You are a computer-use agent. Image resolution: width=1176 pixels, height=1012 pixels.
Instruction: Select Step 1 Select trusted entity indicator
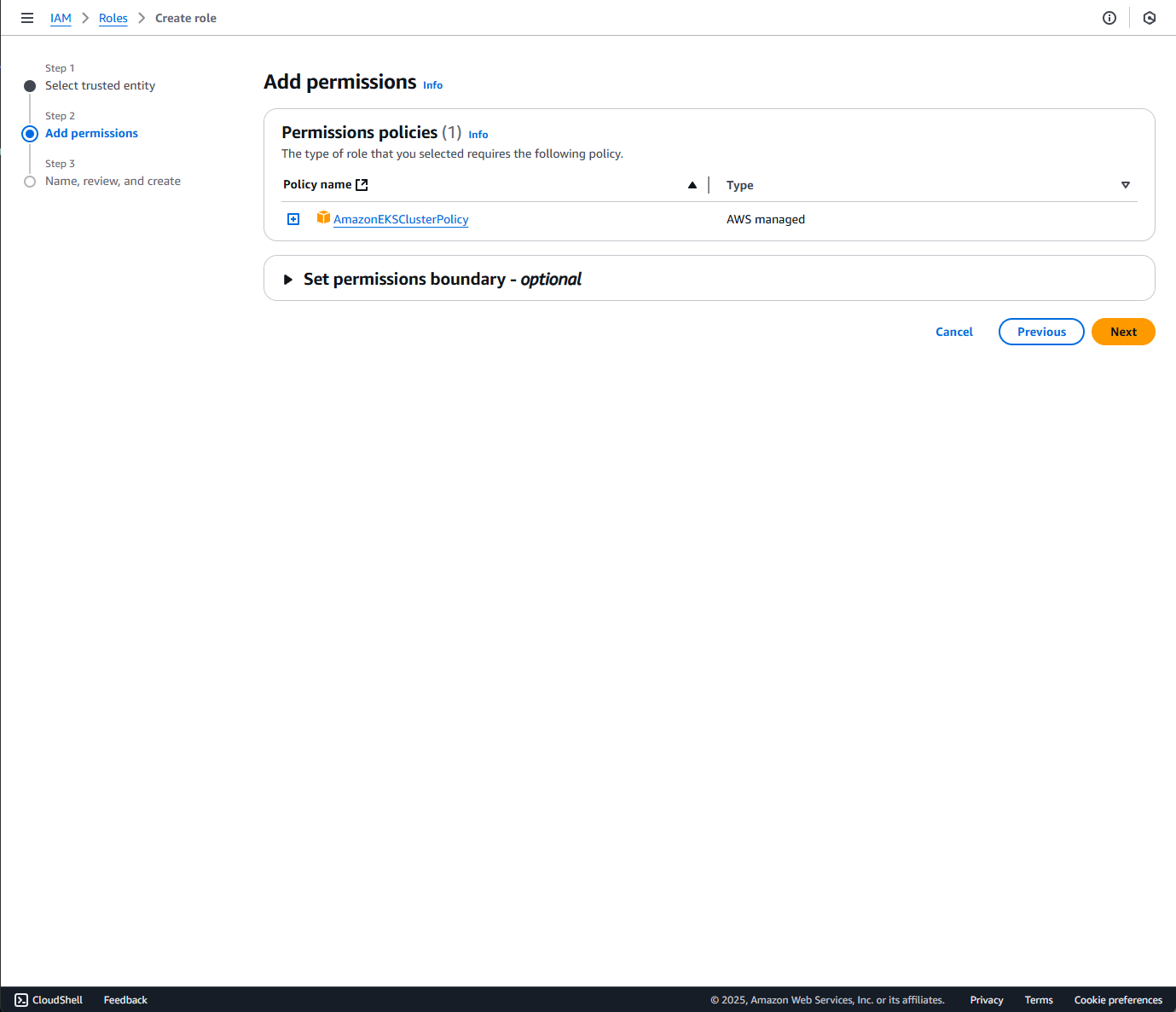(x=30, y=86)
